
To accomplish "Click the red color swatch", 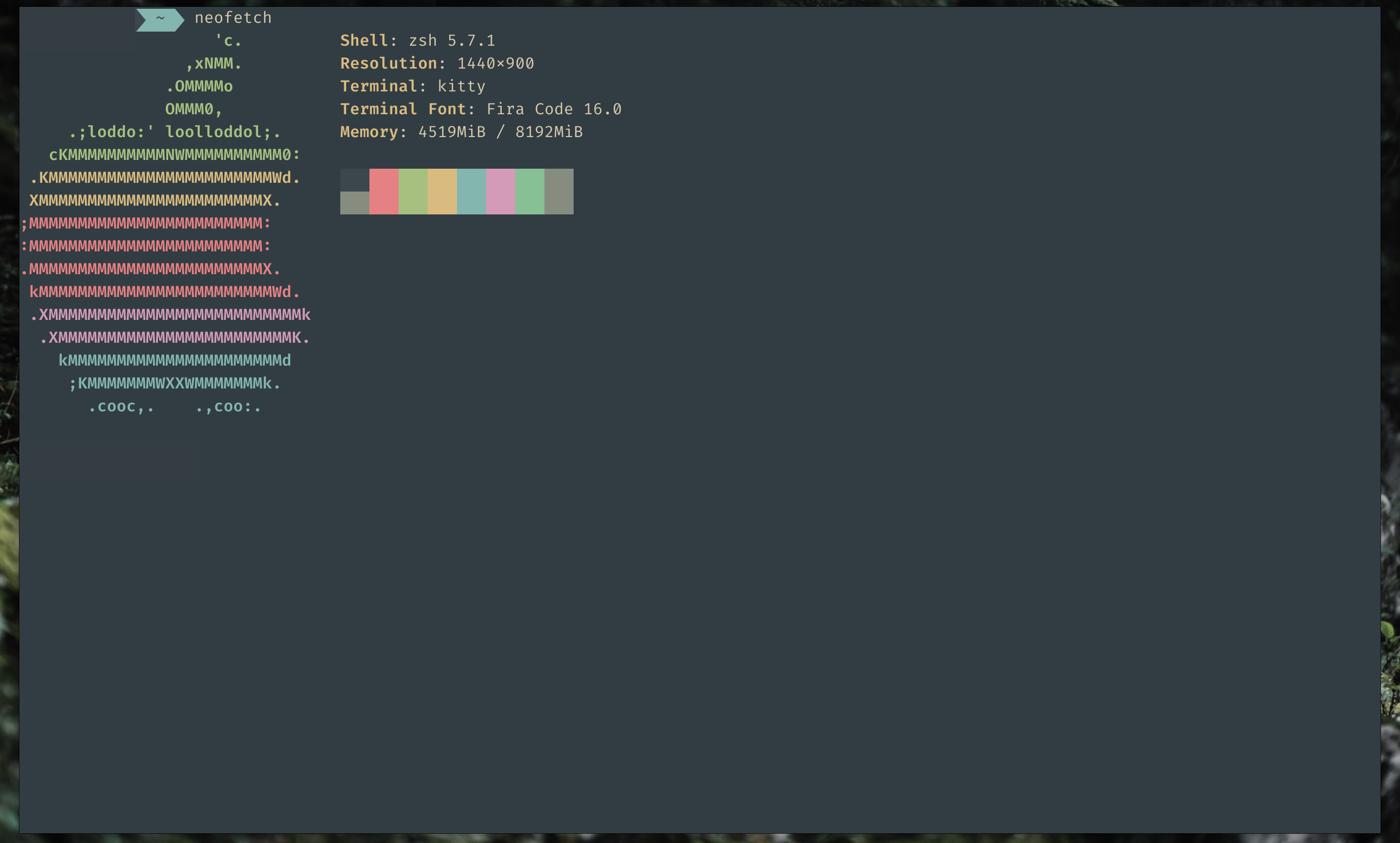I will (x=384, y=192).
